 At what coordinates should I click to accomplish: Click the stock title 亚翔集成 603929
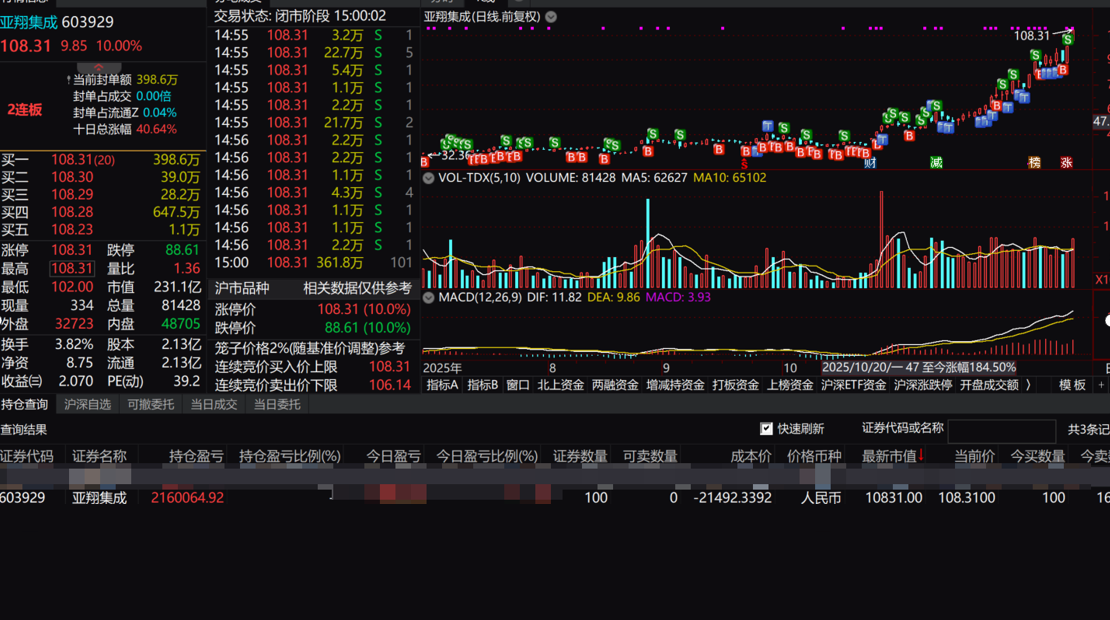57,23
